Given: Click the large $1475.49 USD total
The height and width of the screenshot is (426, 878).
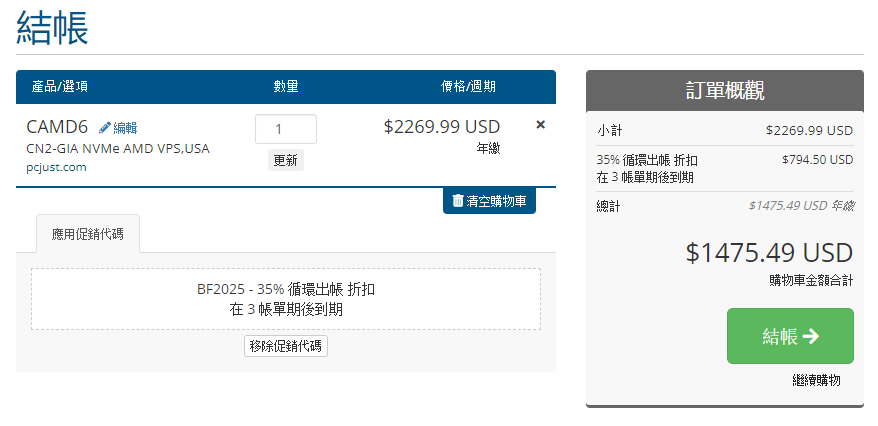Looking at the screenshot, I should [769, 252].
